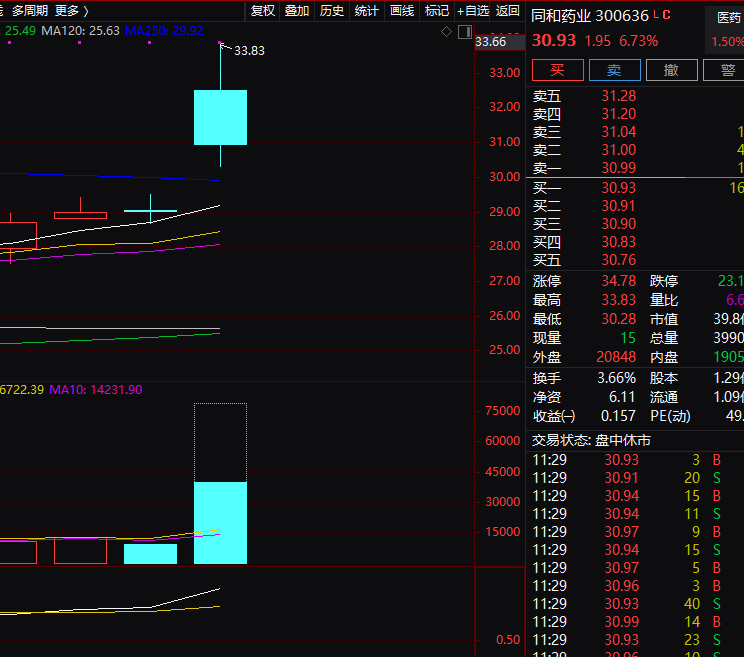This screenshot has width=744, height=657.
Task: Click the 最高 value 33.83
Action: 619,300
